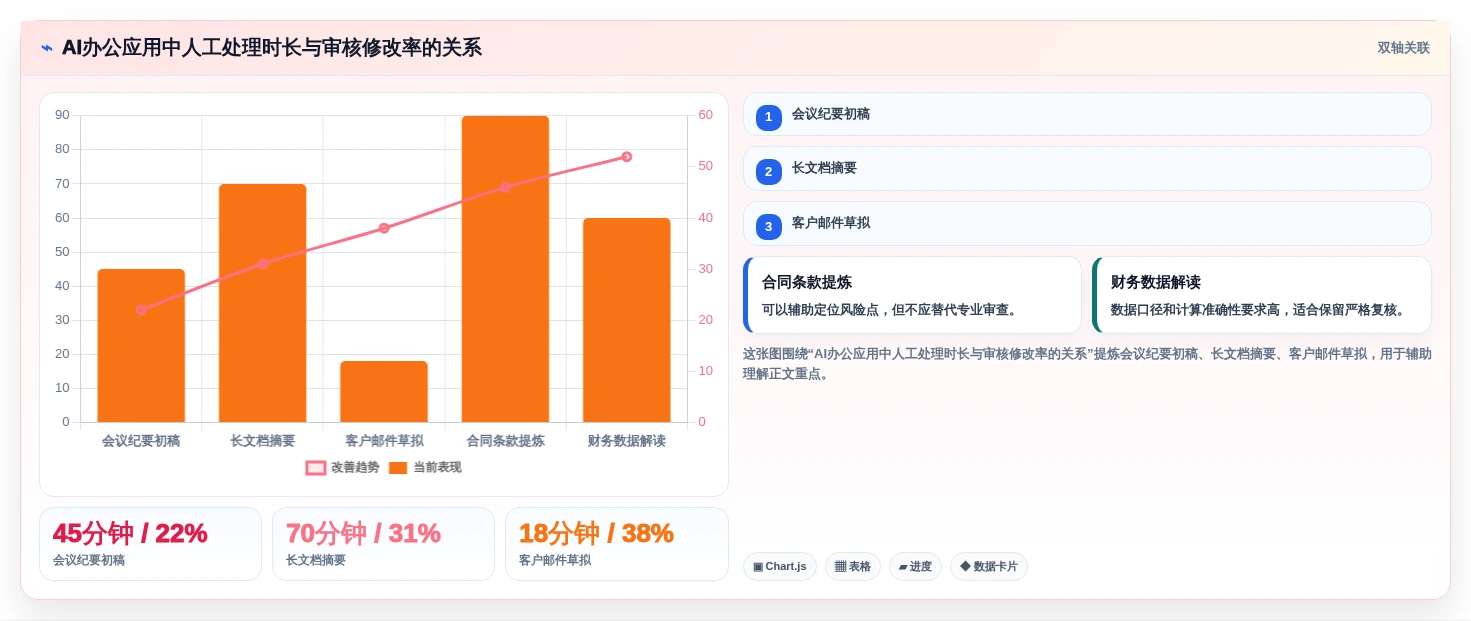Click the line point above 合同条款提炼

[x=505, y=187]
